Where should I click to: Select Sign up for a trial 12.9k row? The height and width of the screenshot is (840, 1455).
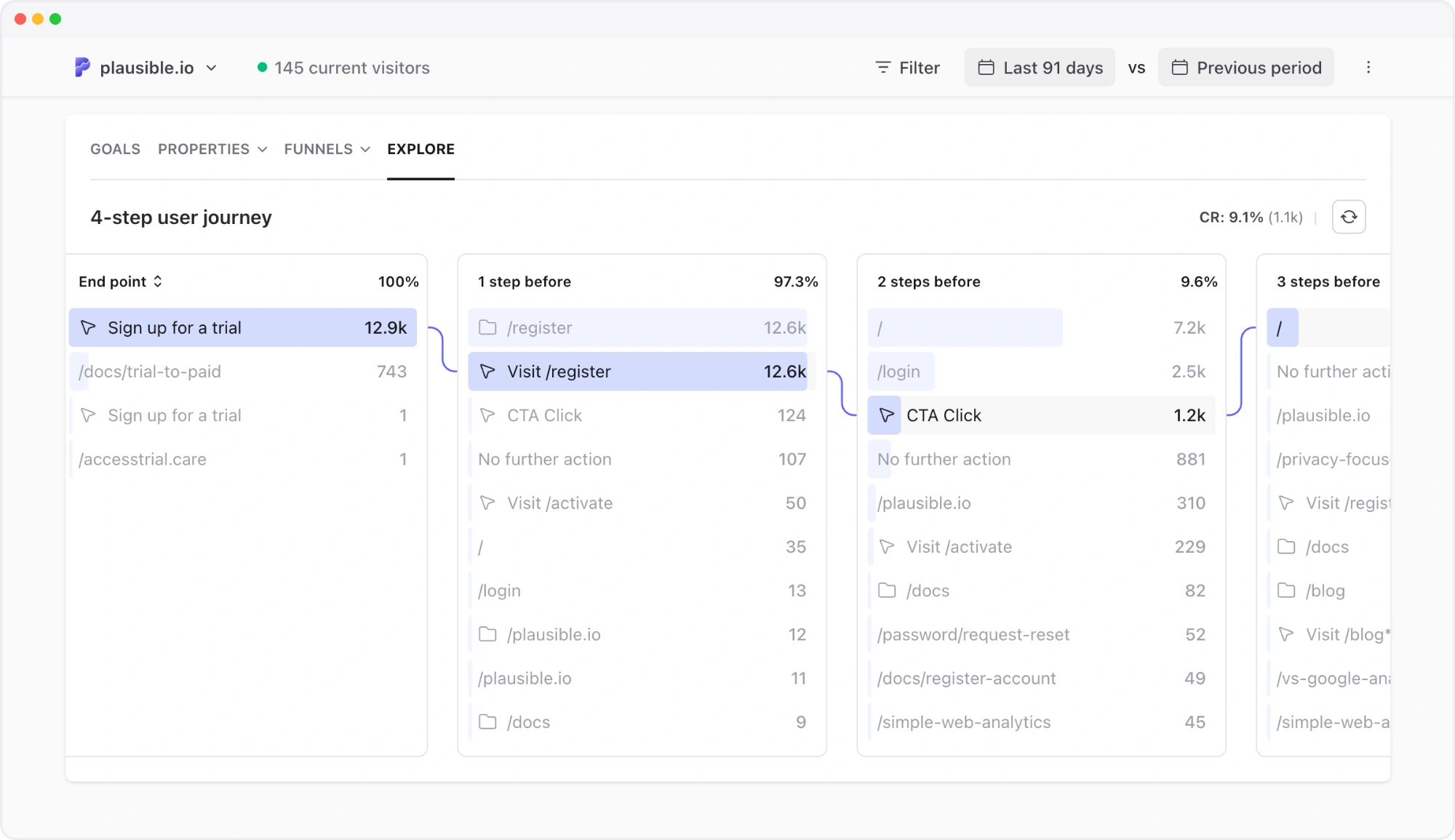[243, 328]
